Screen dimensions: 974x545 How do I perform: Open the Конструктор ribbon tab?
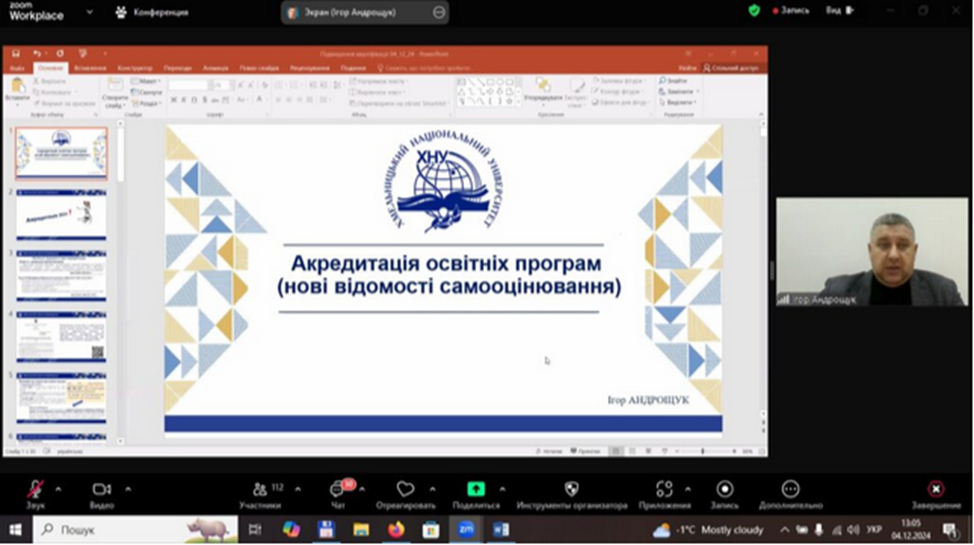(135, 68)
